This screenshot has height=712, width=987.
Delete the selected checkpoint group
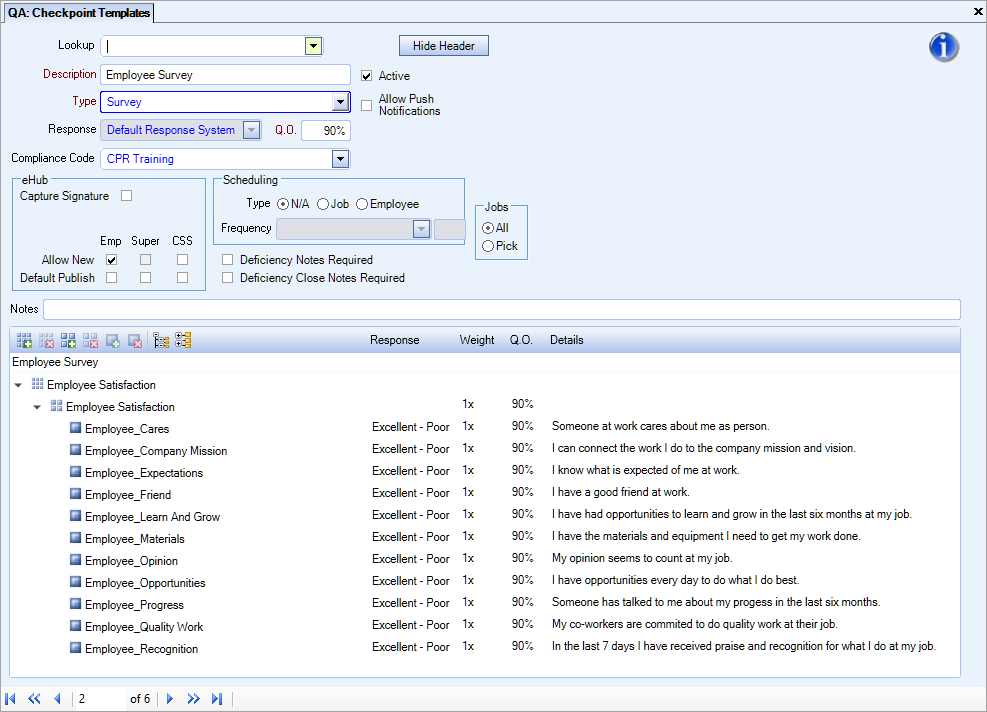[46, 340]
